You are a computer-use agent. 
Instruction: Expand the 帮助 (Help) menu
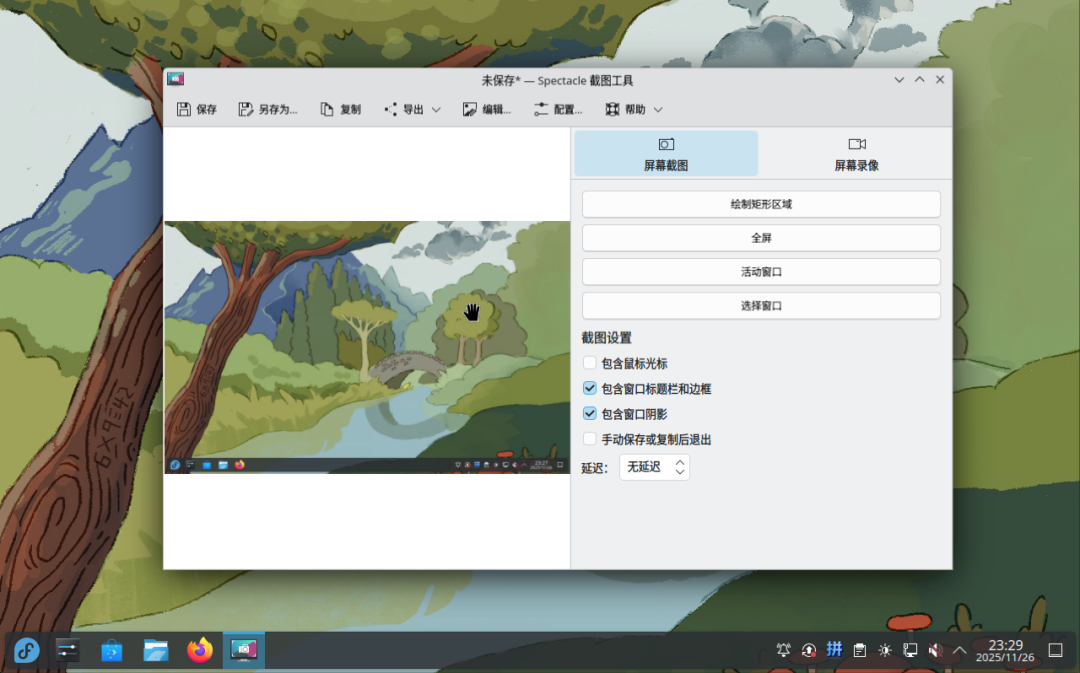click(634, 110)
